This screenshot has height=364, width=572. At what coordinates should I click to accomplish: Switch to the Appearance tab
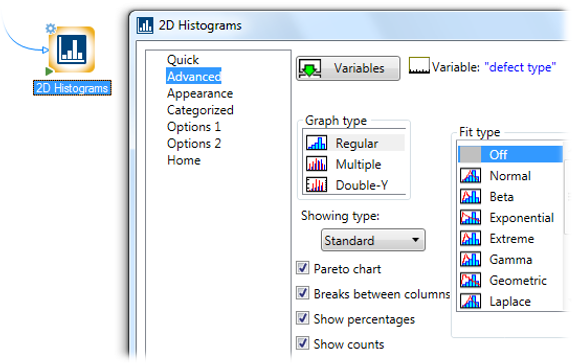coord(200,93)
